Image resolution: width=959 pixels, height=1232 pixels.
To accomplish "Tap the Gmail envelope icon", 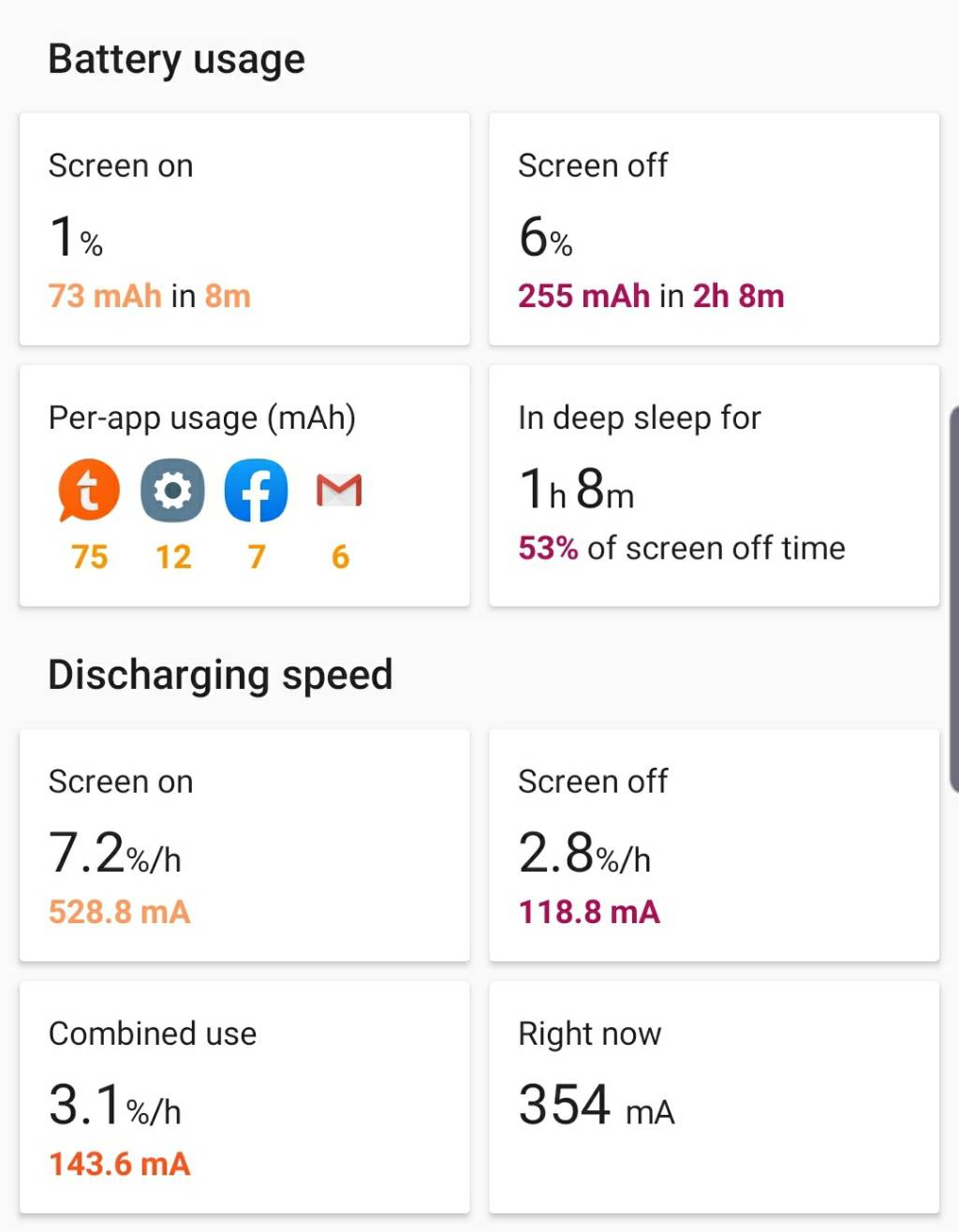I will pos(339,491).
